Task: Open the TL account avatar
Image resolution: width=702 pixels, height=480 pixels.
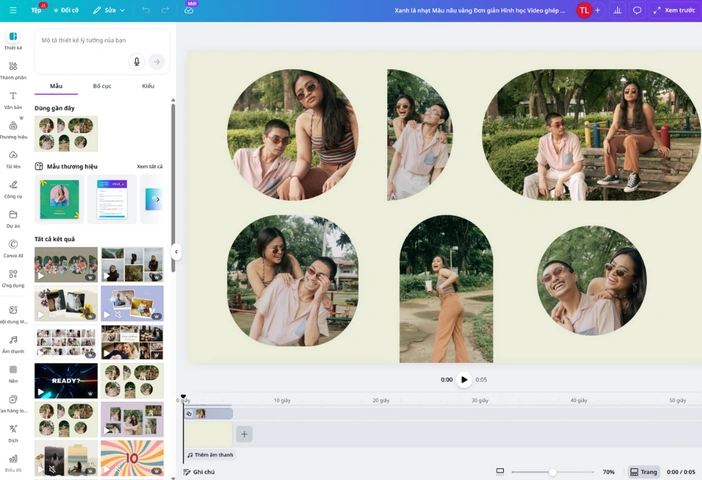Action: click(x=583, y=10)
